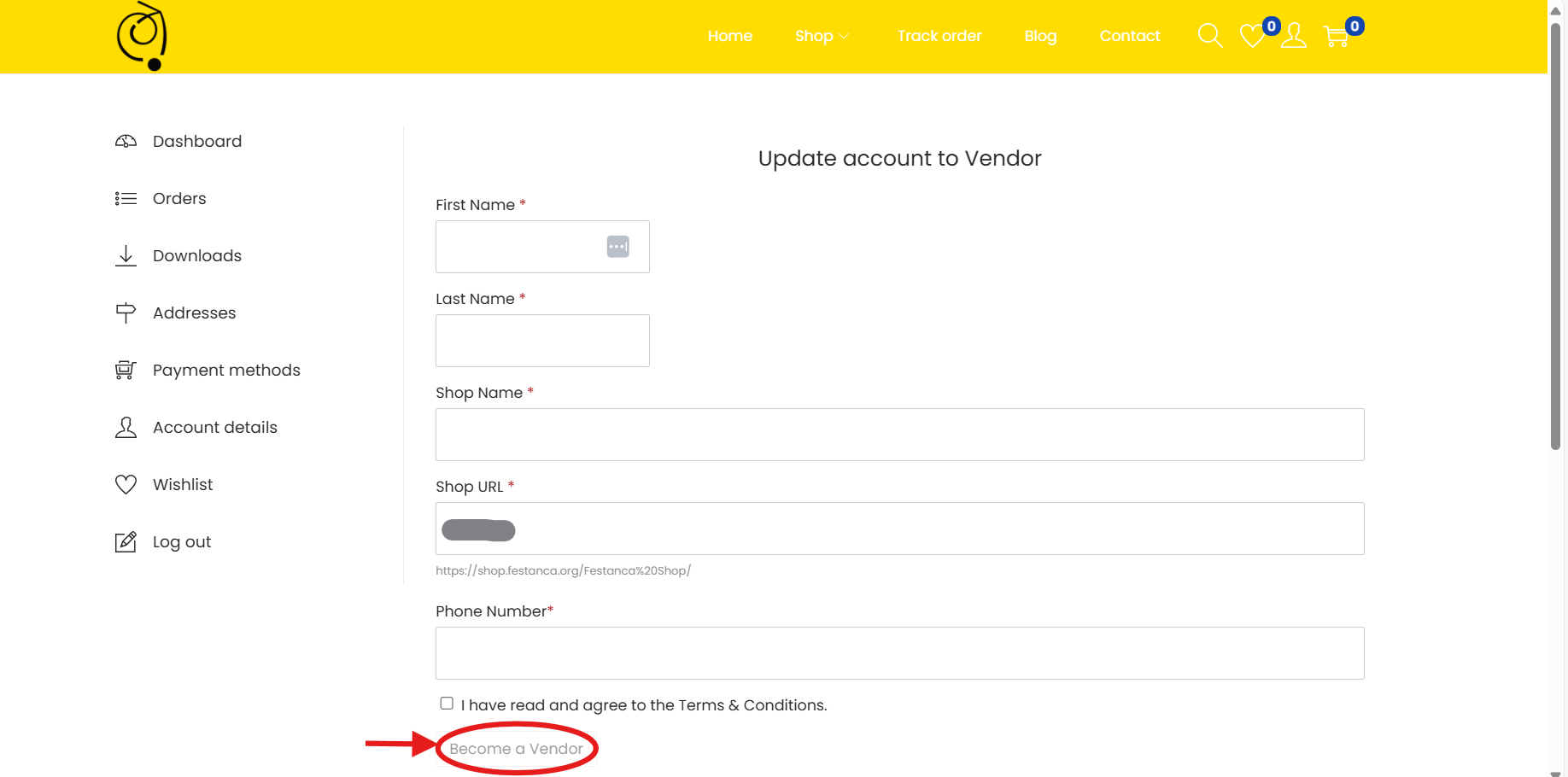The image size is (1568, 777).
Task: Open the search magnifier icon
Action: [x=1209, y=36]
